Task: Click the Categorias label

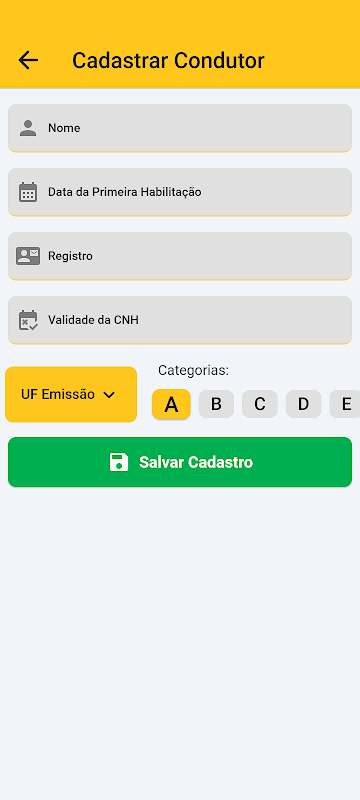Action: (193, 370)
